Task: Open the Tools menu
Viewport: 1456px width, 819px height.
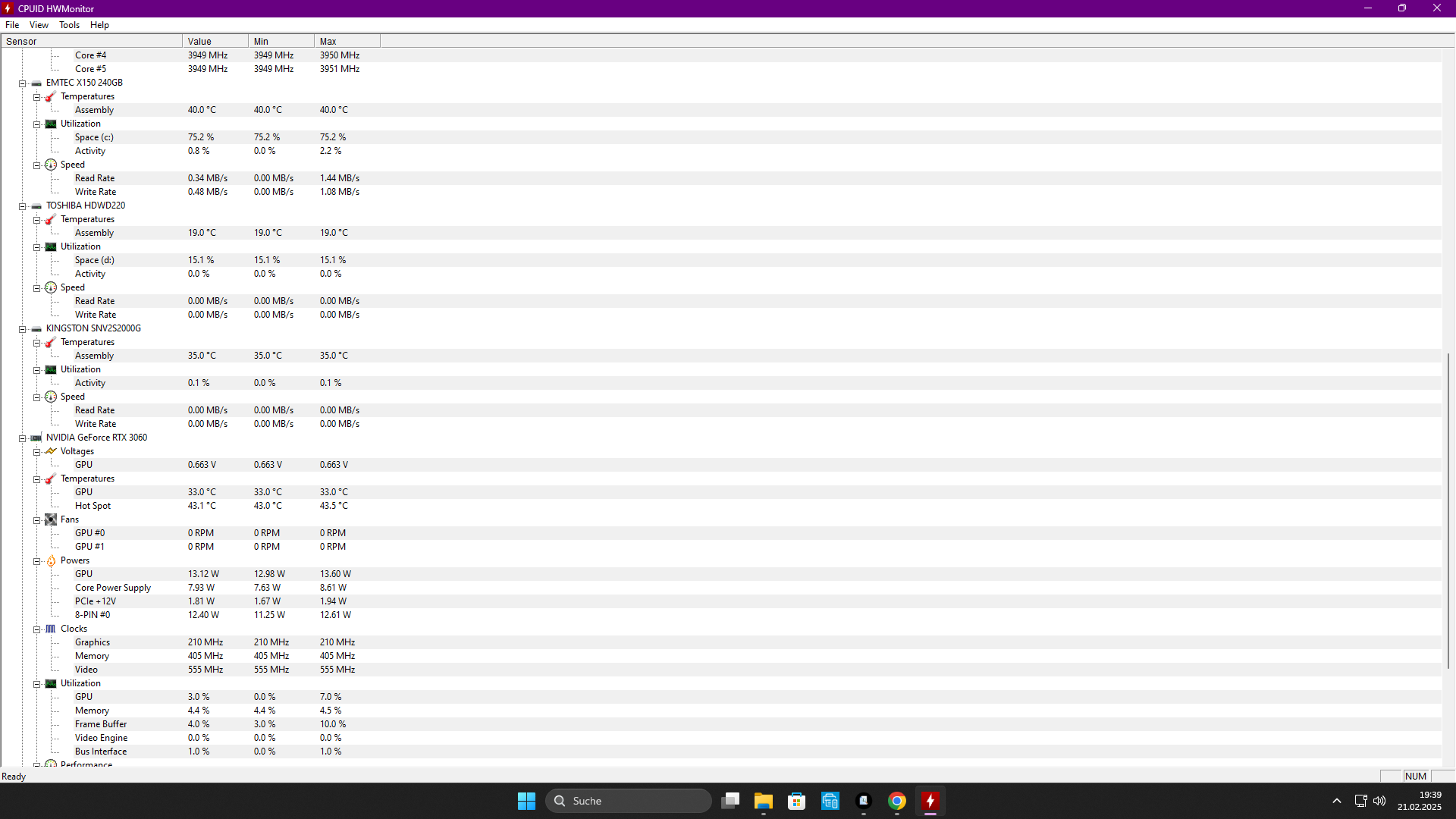Action: pos(69,25)
